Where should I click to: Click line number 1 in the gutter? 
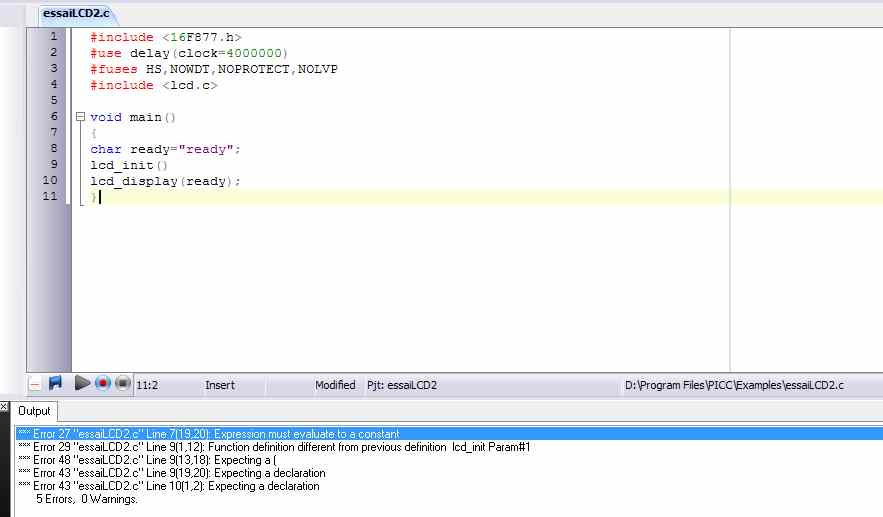53,36
